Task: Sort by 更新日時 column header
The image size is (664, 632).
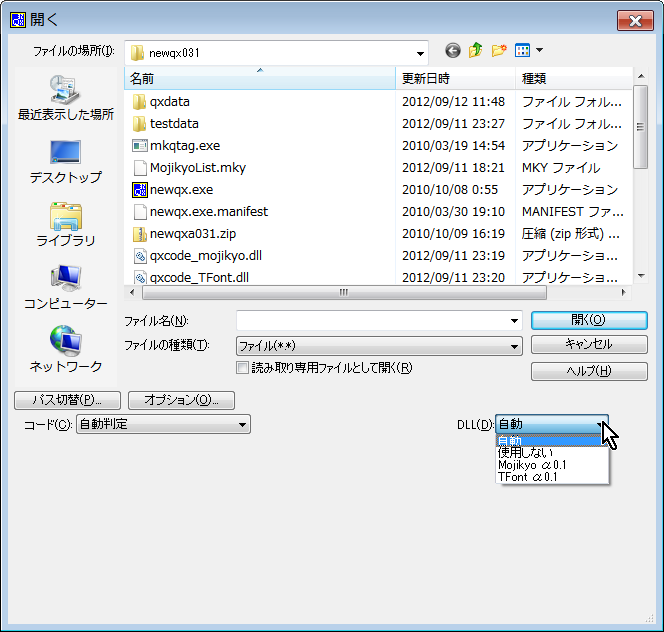Action: [x=455, y=78]
